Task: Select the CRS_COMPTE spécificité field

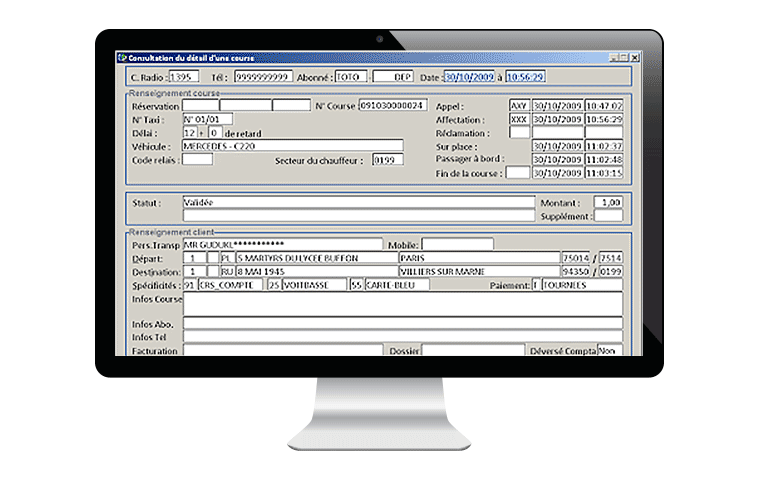Action: (230, 285)
